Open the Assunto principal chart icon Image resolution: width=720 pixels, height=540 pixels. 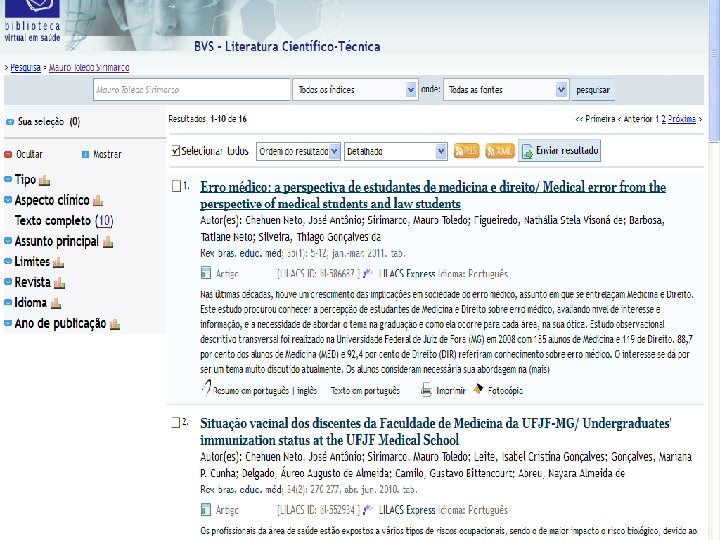[108, 242]
